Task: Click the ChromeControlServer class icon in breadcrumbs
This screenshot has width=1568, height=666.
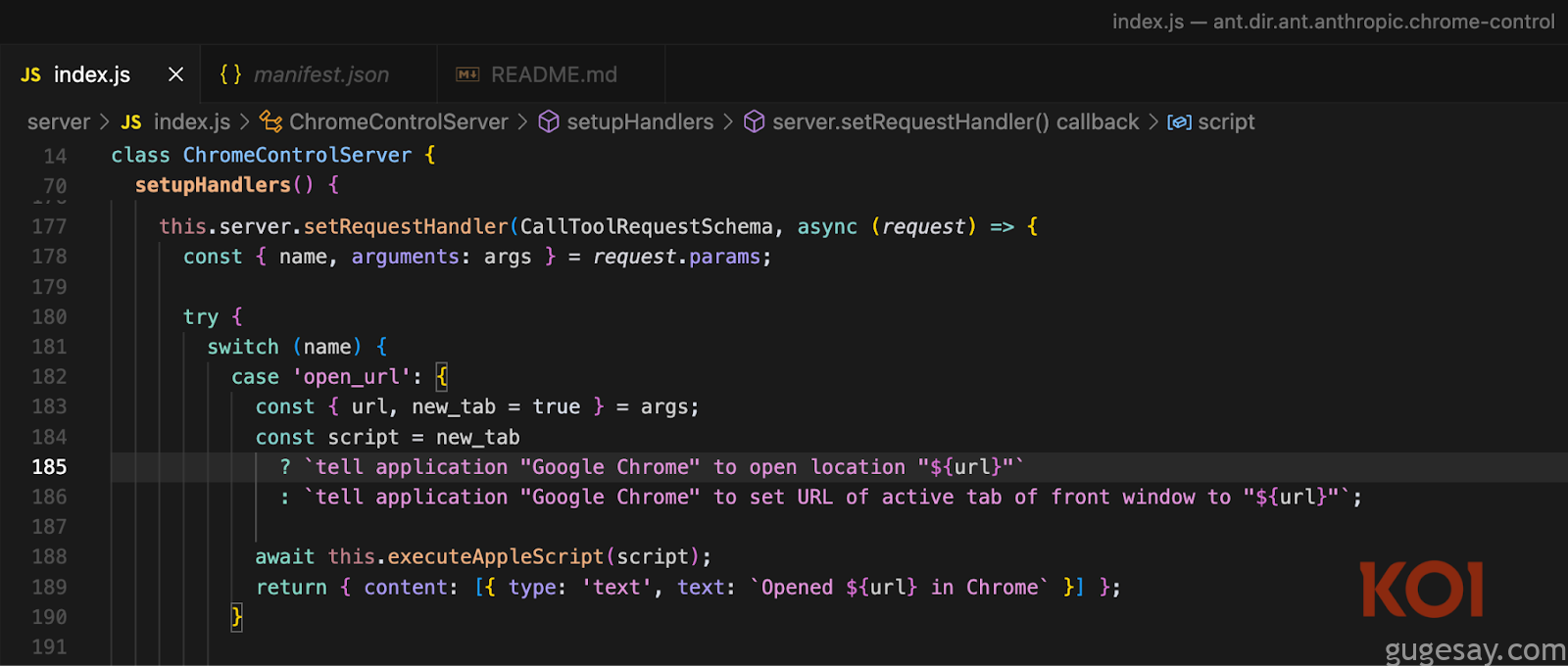Action: click(x=270, y=121)
